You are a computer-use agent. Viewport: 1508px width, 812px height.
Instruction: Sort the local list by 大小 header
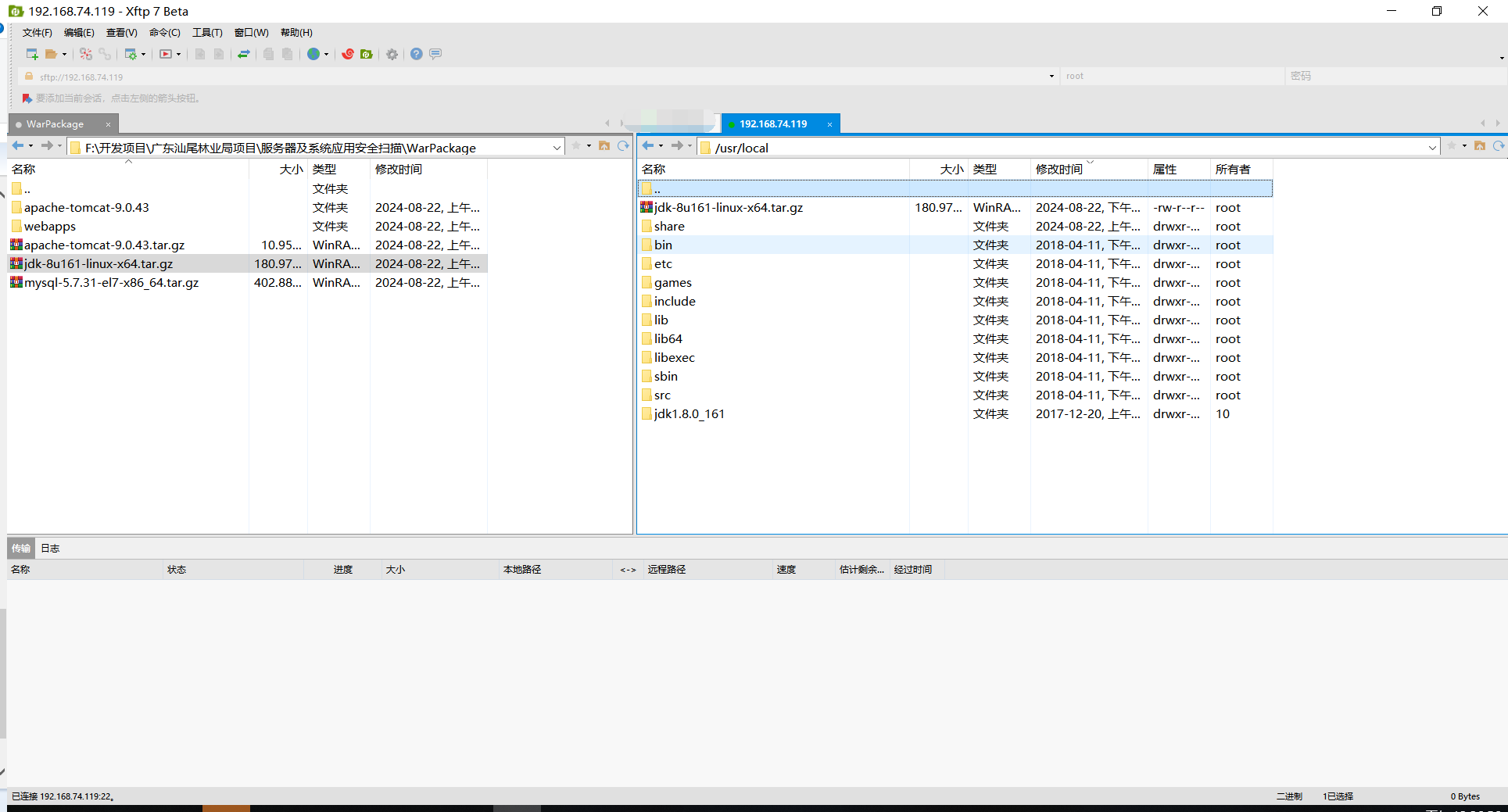(278, 170)
